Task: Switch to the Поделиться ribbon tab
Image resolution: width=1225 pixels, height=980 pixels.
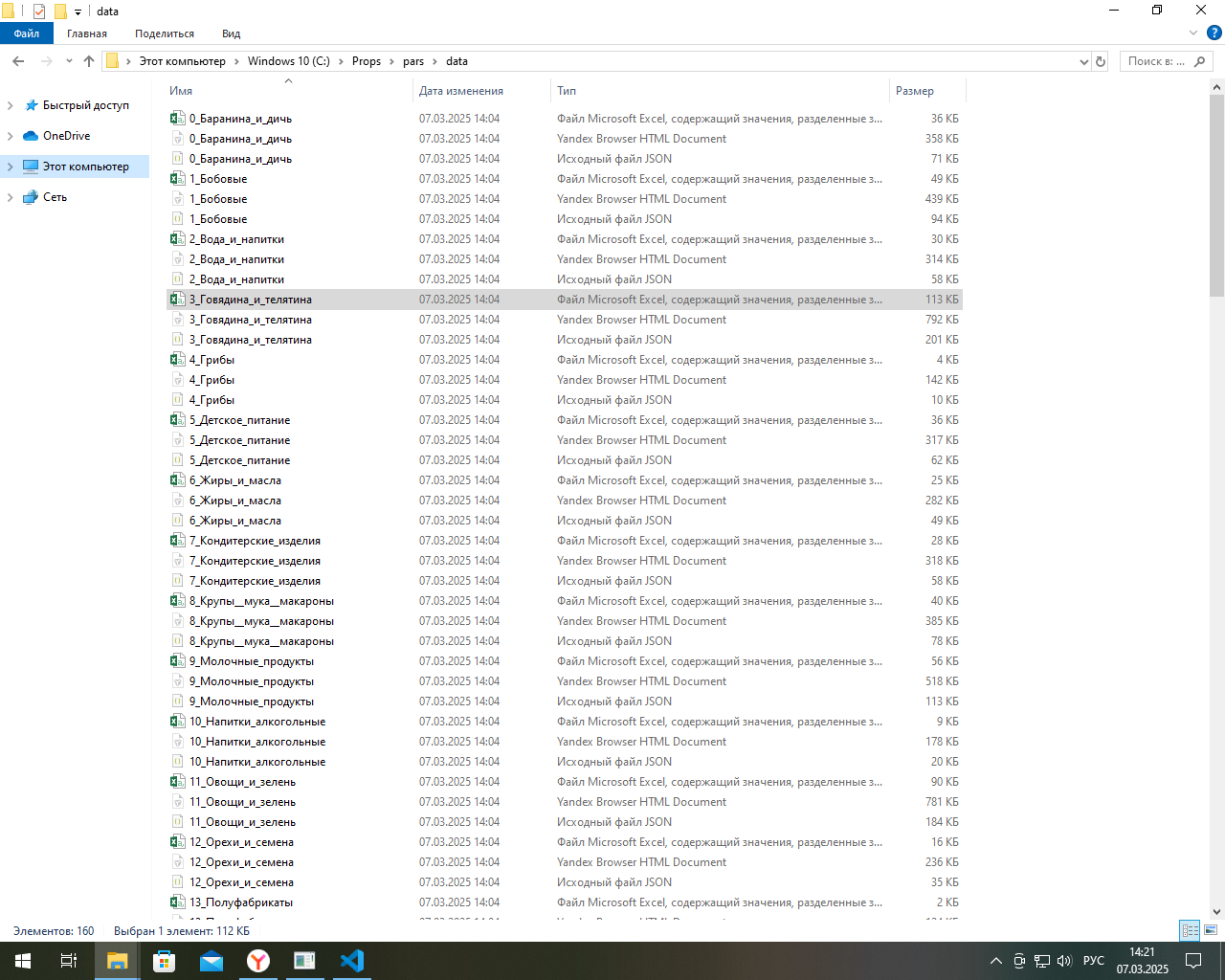Action: coord(165,33)
